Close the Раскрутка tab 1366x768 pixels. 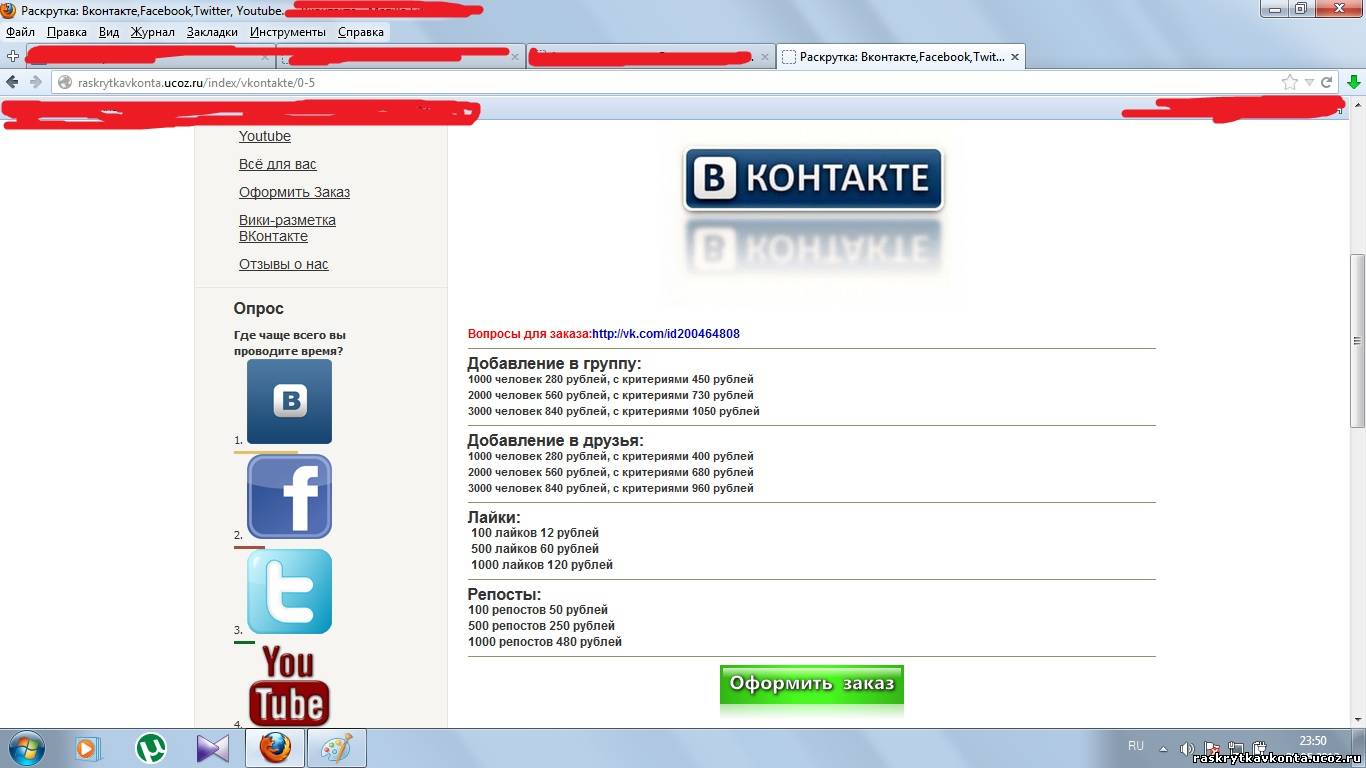[x=1014, y=57]
